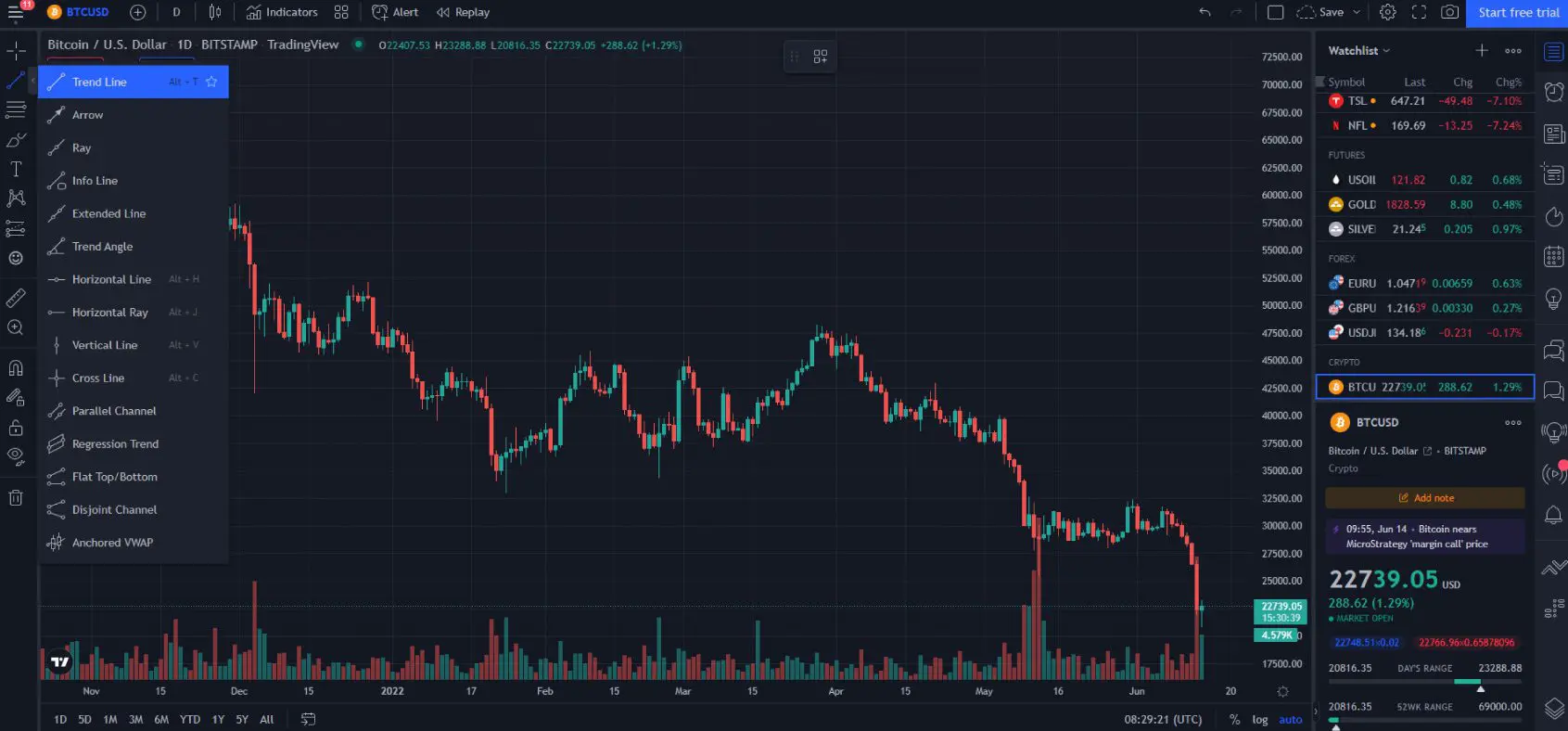Open the brush drawing tools

click(x=16, y=140)
